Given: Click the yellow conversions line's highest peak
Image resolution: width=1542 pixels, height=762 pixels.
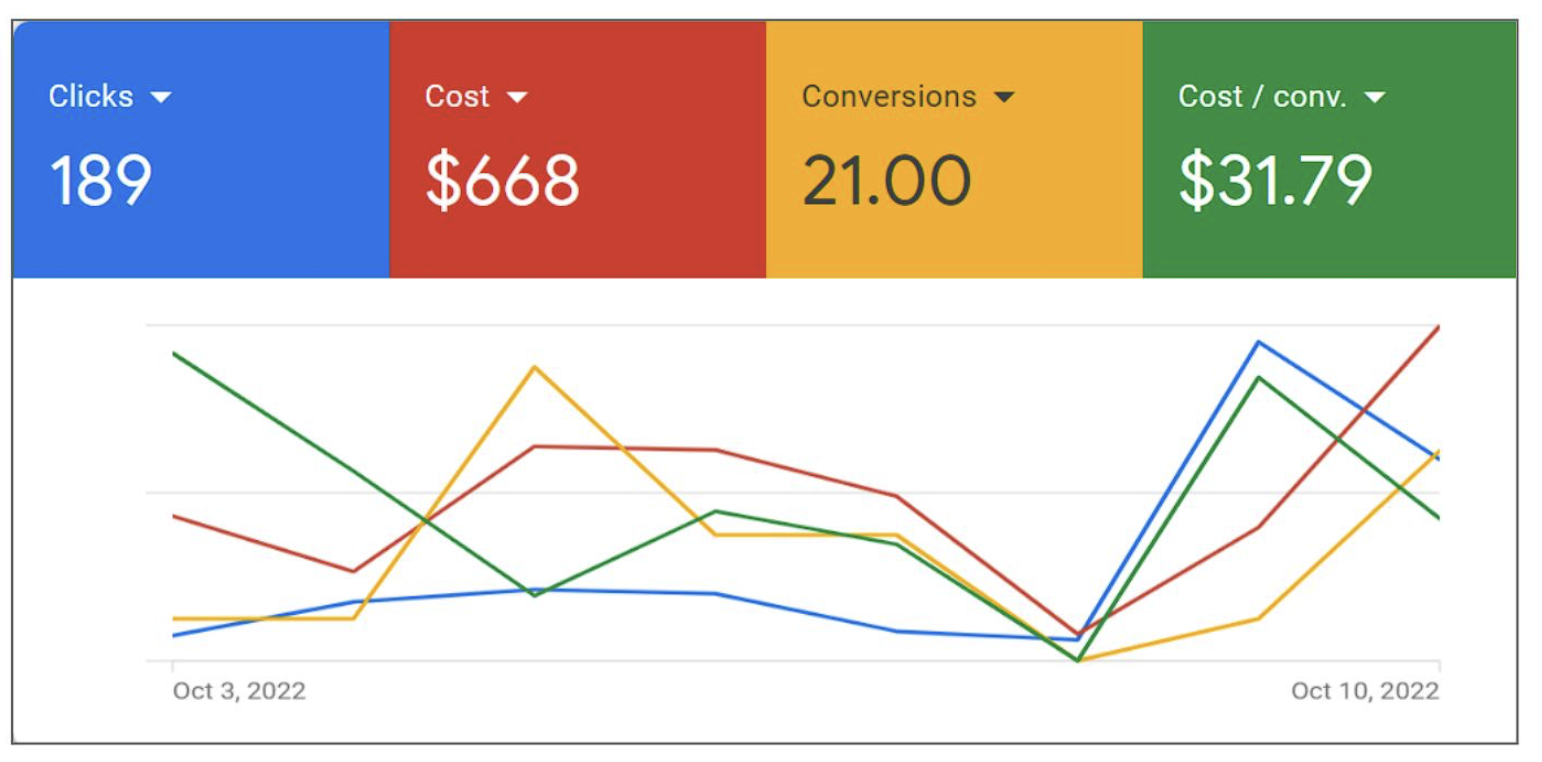Looking at the screenshot, I should click(535, 367).
